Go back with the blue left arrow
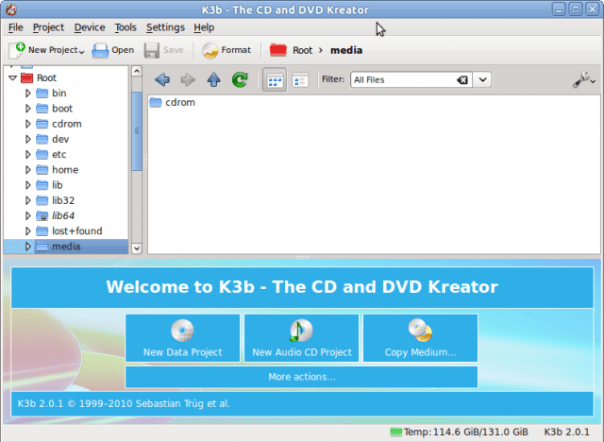Viewport: 604px width, 442px height. pos(162,80)
